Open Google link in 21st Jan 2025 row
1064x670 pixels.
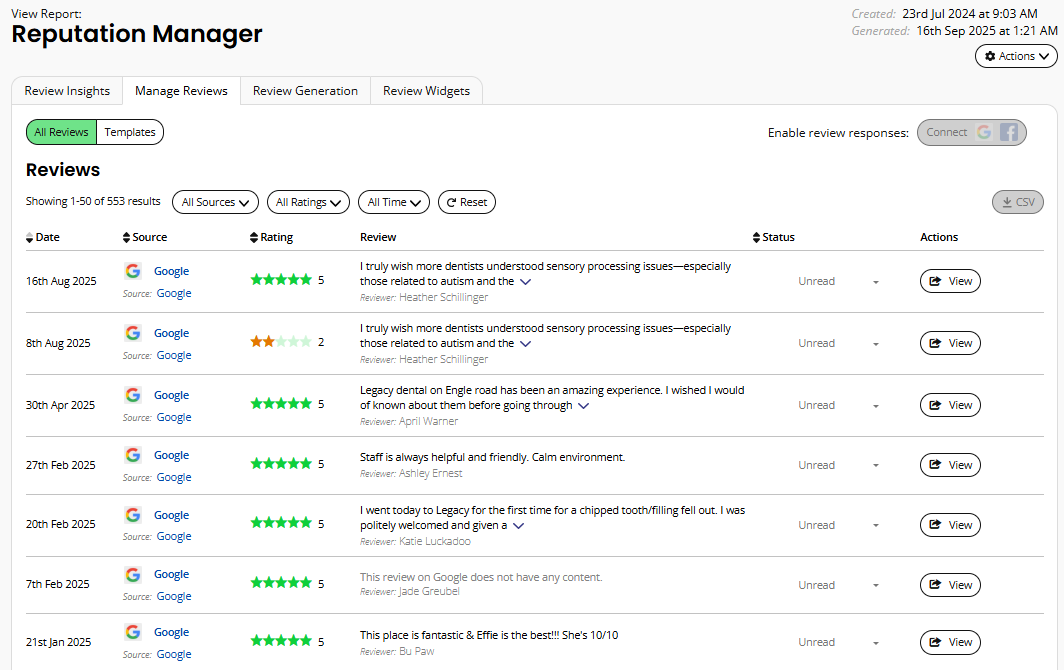(x=171, y=632)
